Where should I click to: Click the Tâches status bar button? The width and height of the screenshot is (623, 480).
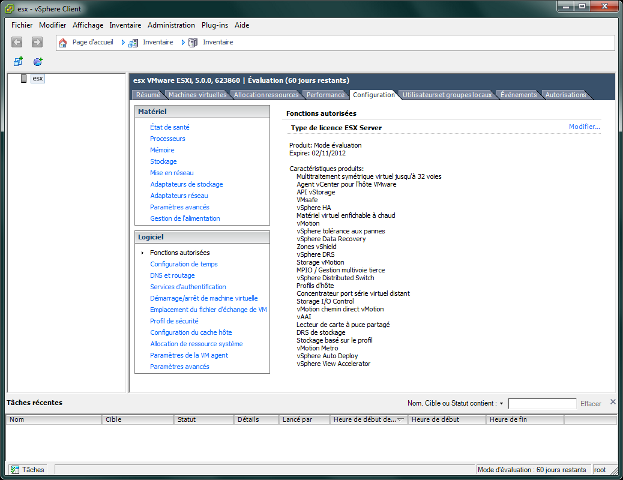[x=27, y=470]
